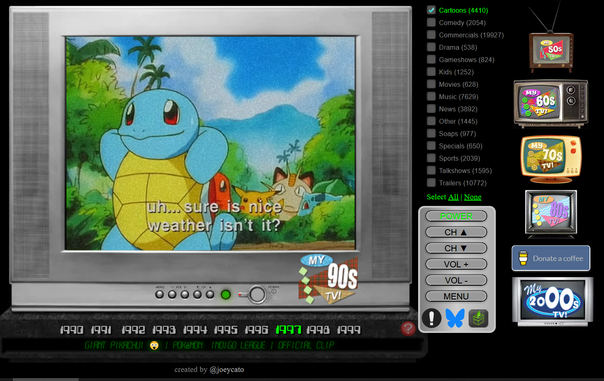This screenshot has width=604, height=381.
Task: Click the POWER button on the remote
Action: tap(456, 216)
